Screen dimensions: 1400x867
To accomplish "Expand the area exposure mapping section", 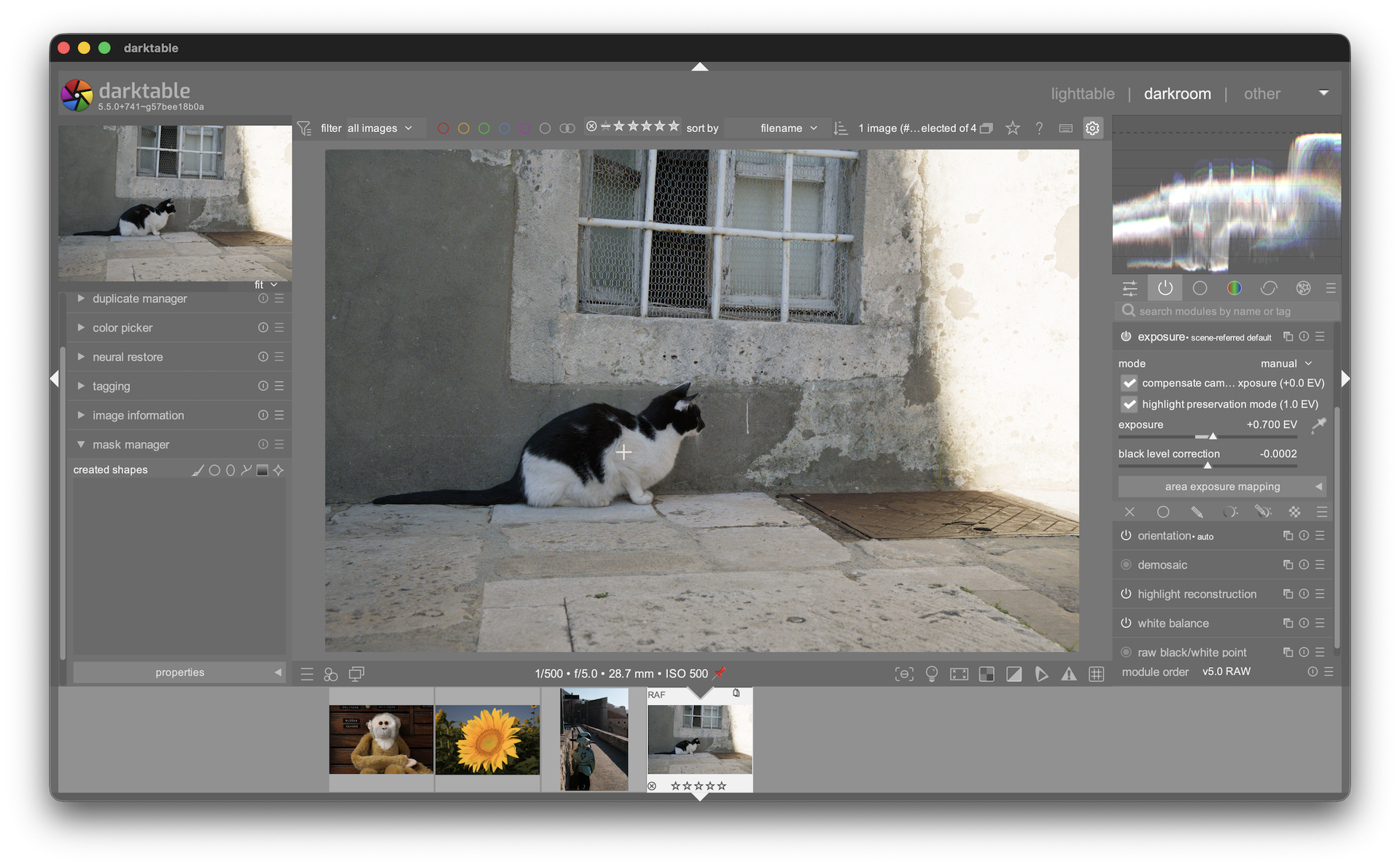I will tap(1222, 486).
